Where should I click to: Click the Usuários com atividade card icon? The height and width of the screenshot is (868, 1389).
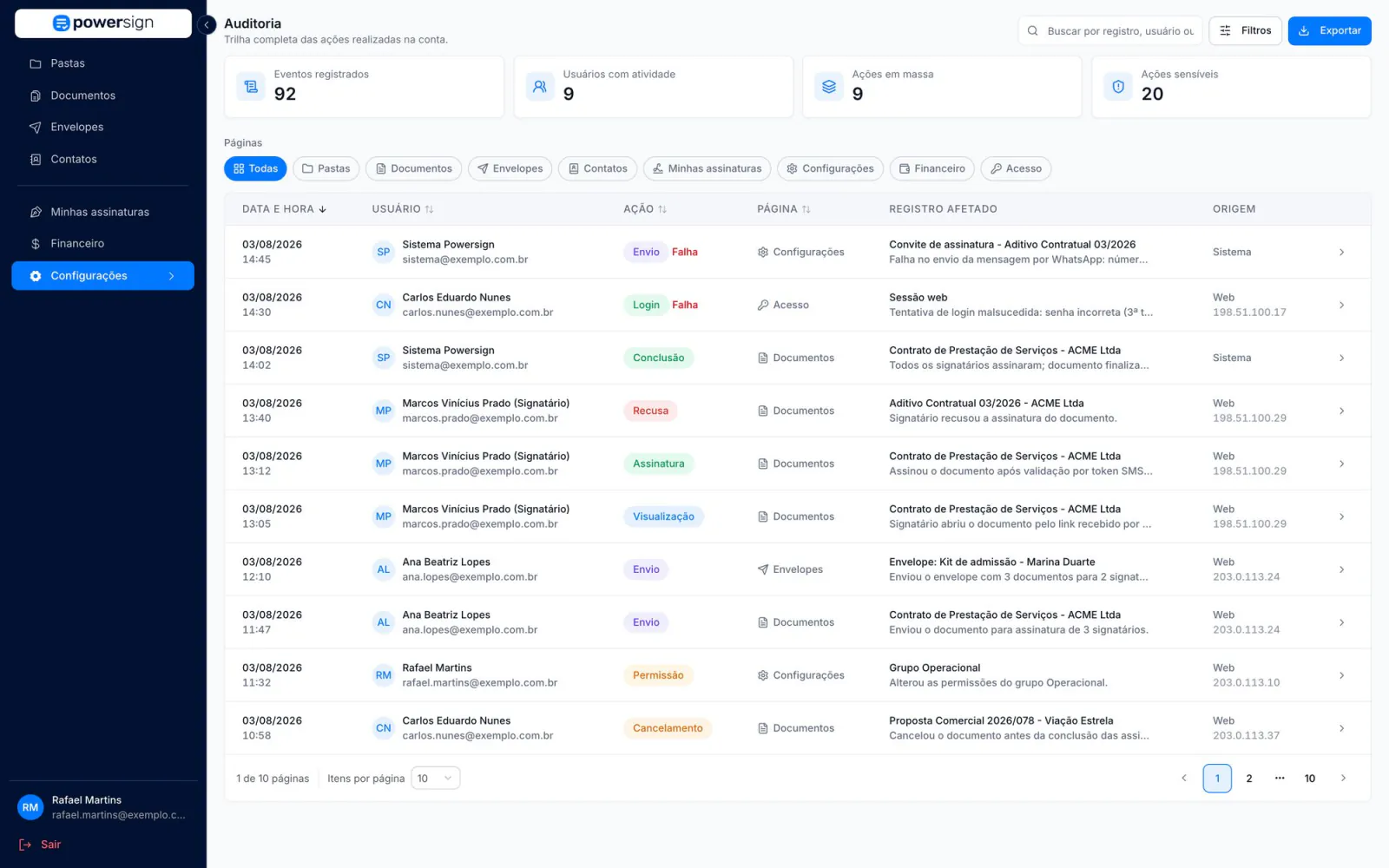point(540,86)
